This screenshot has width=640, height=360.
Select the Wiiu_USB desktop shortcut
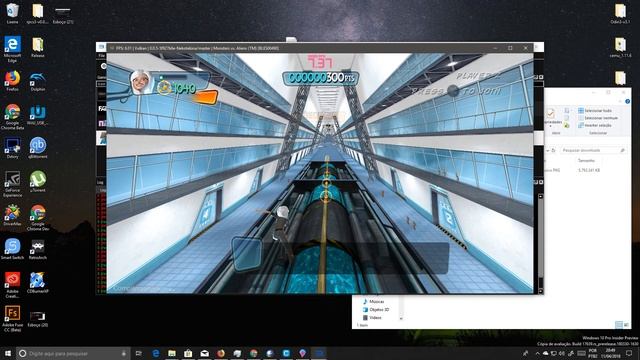pyautogui.click(x=38, y=115)
